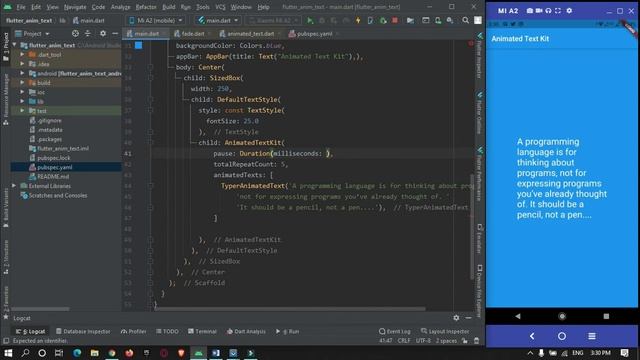
Task: Click line 31 blue color gutter swatch
Action: pos(139,45)
